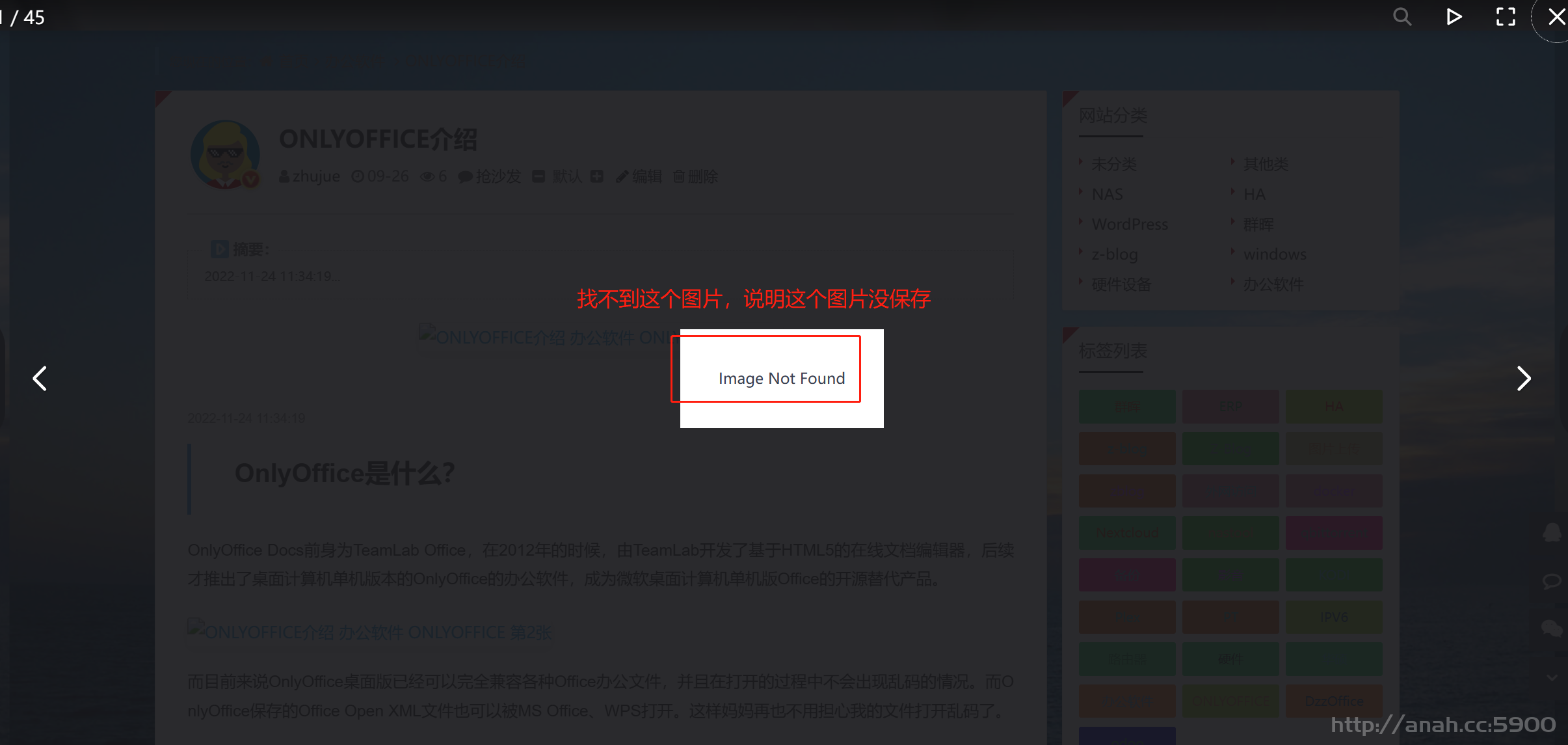The width and height of the screenshot is (1568, 745).
Task: Click the OnlyOffice是什么? heading
Action: 345,473
